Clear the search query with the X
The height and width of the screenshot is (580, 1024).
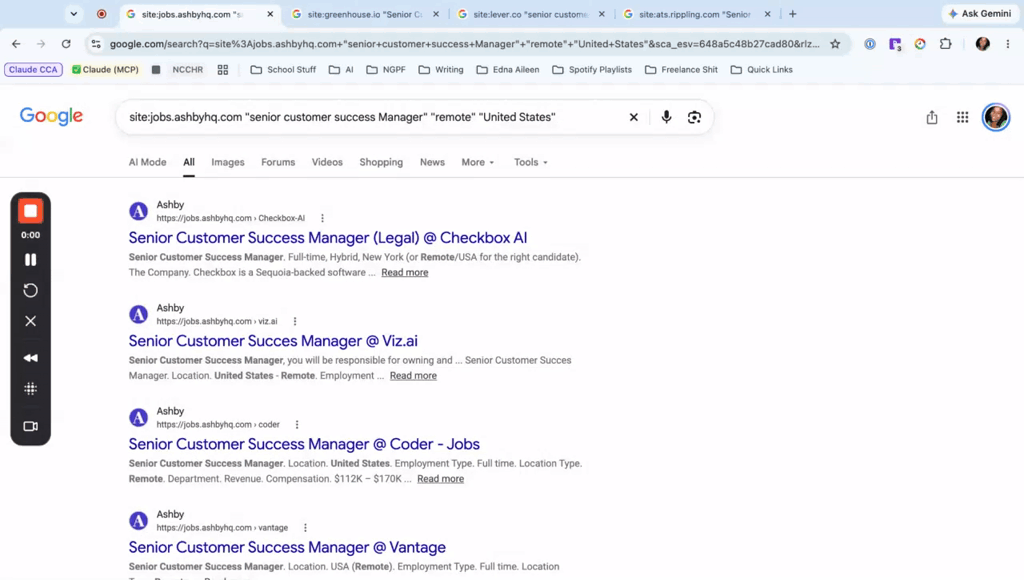[x=633, y=117]
